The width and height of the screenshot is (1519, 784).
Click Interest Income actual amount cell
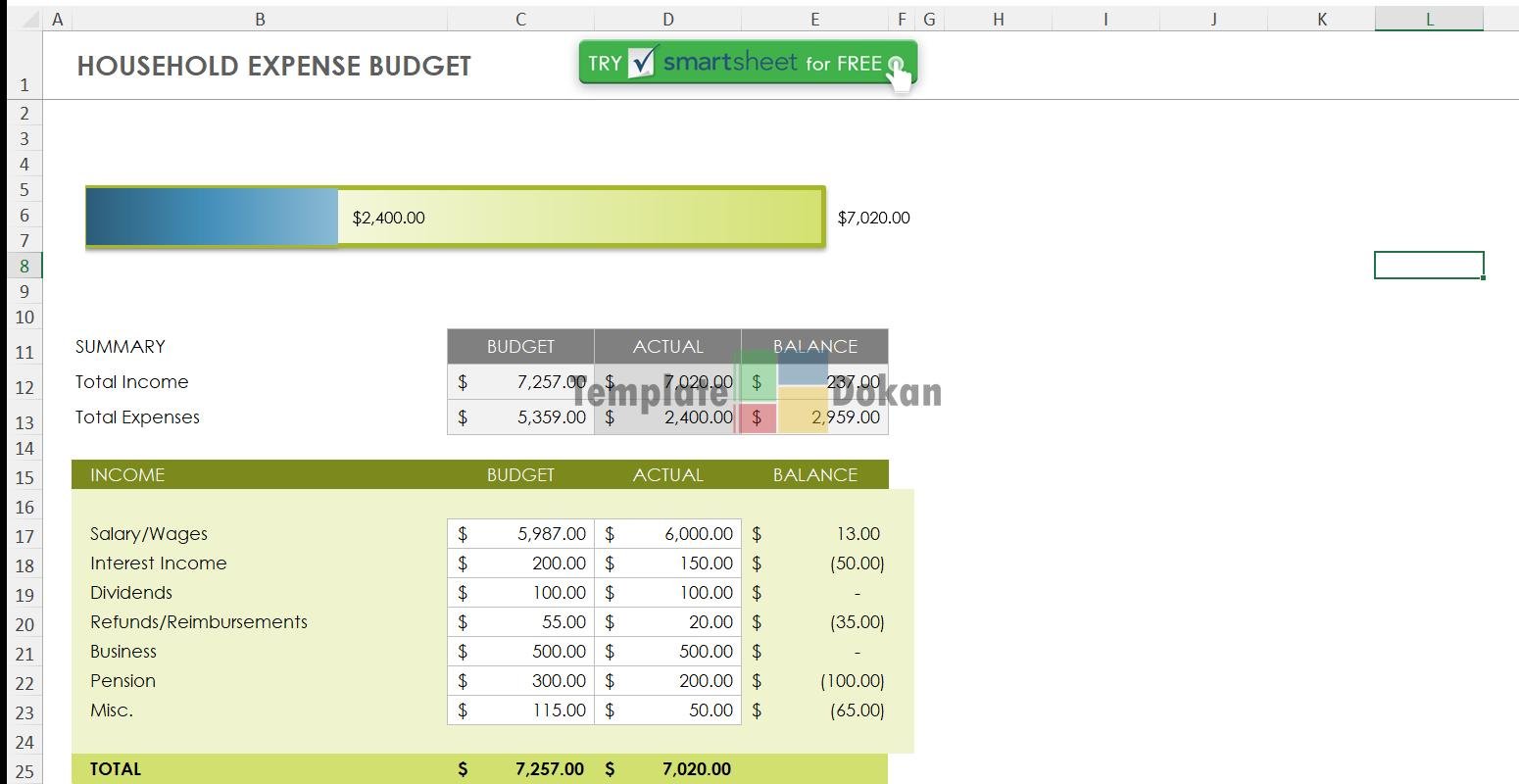pos(667,563)
